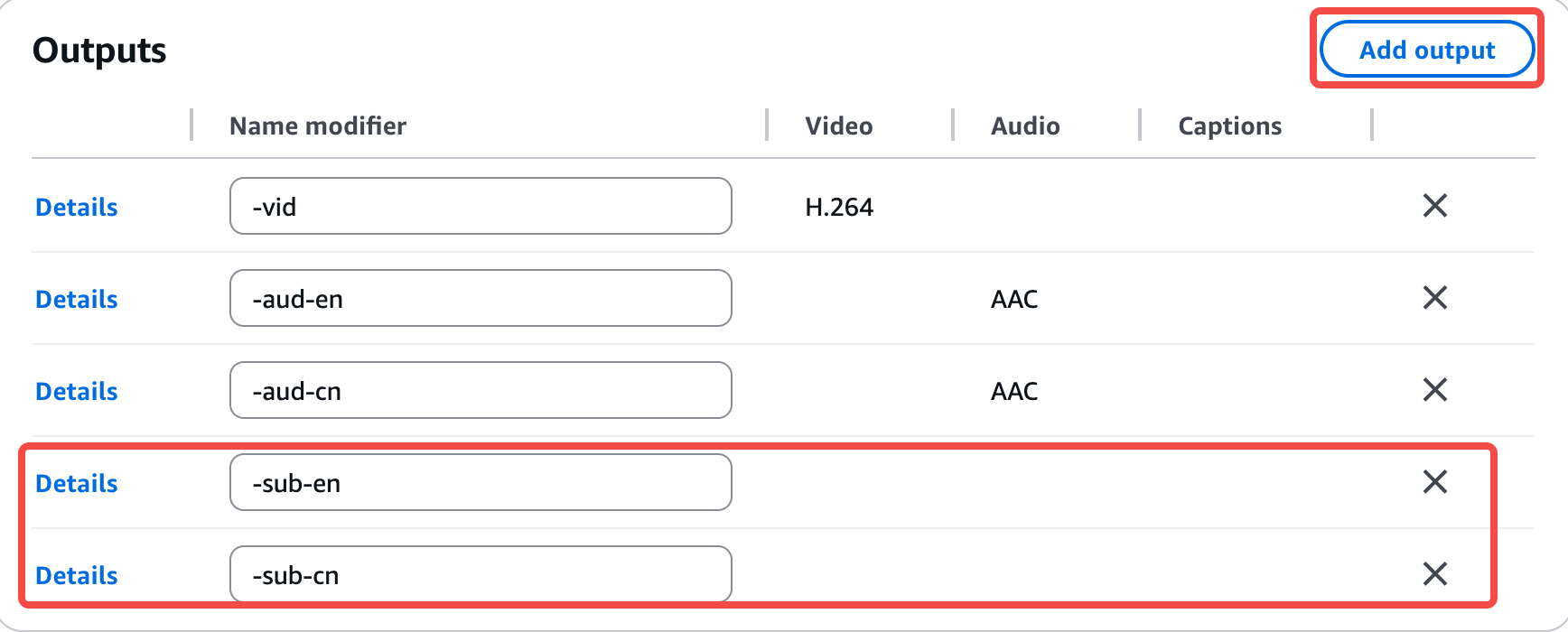The image size is (1568, 632).
Task: View Details of the -sub-cn output
Action: pos(77,575)
